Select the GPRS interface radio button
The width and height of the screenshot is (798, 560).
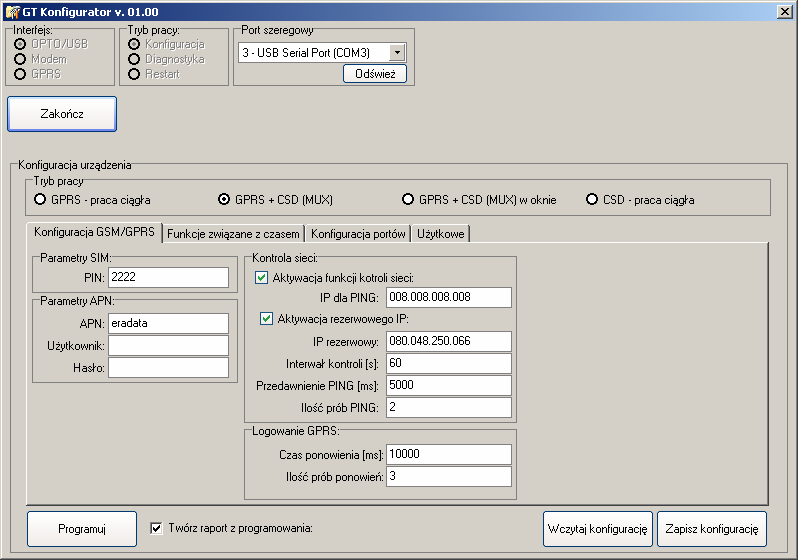coord(20,74)
